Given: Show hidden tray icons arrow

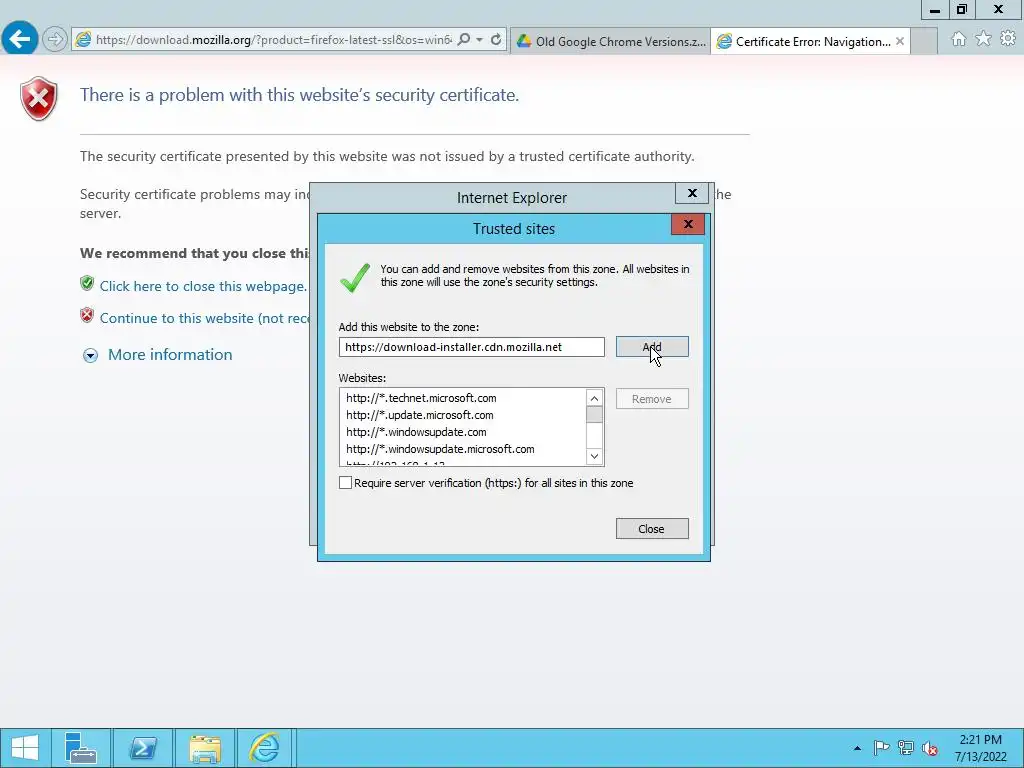Looking at the screenshot, I should pos(857,748).
